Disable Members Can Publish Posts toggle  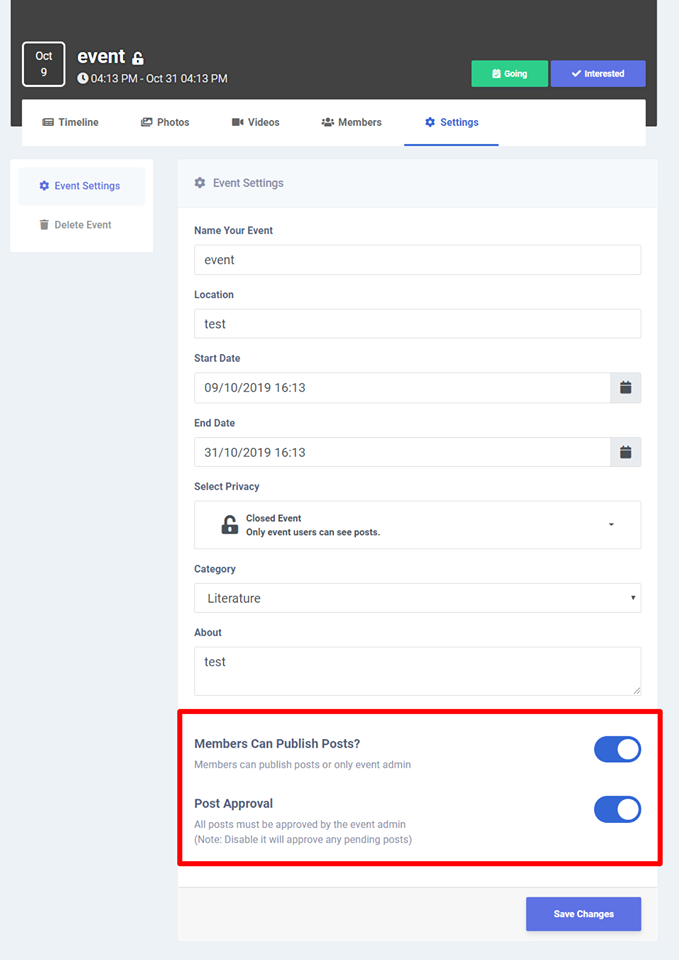click(x=617, y=749)
